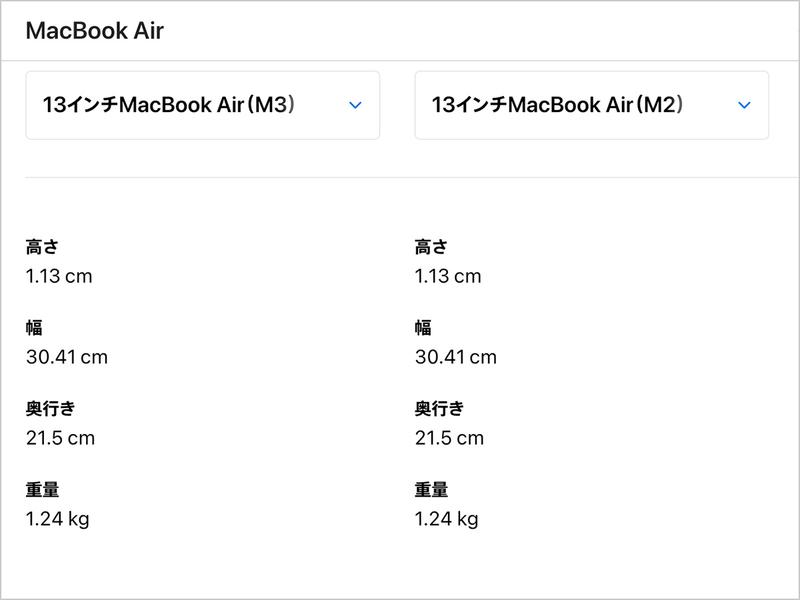
Task: Click the 1.13 cm value under M3
Action: 59,276
